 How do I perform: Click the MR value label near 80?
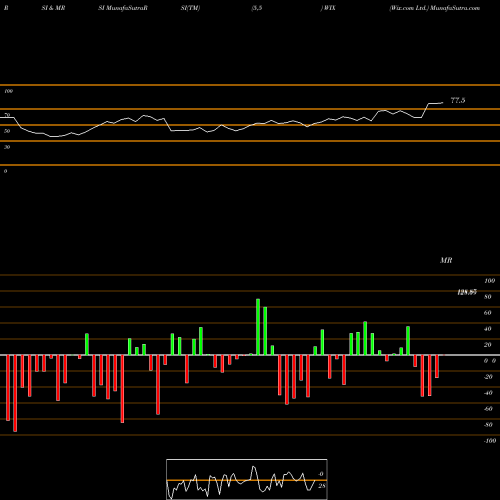point(467,292)
